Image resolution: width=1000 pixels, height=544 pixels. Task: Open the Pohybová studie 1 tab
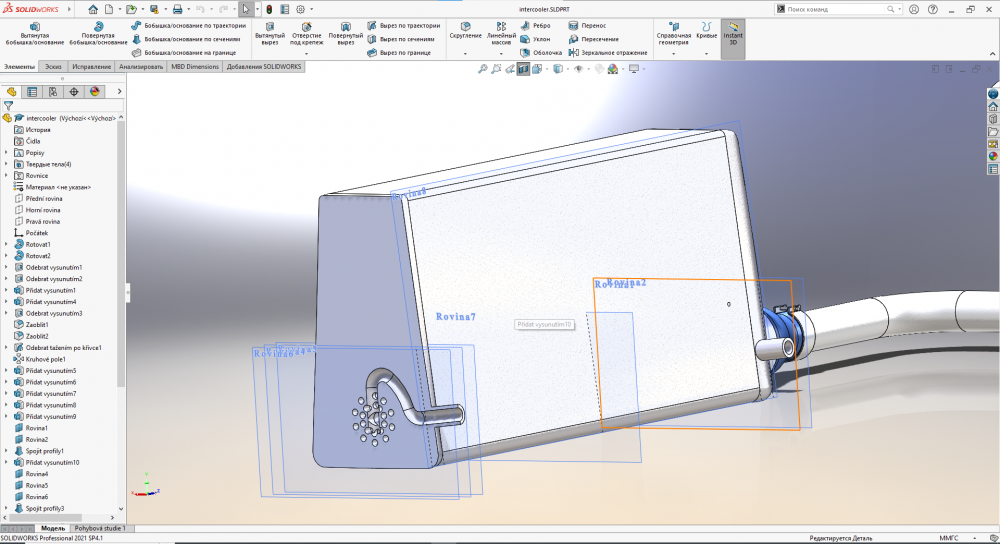tap(102, 528)
